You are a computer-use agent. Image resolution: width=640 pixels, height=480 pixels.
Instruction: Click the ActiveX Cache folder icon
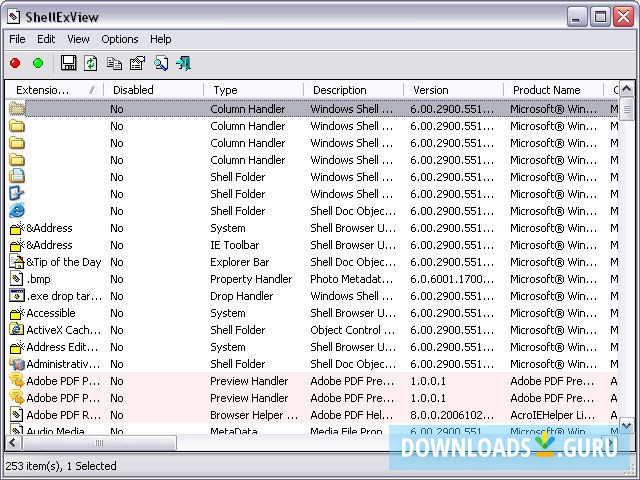click(17, 330)
